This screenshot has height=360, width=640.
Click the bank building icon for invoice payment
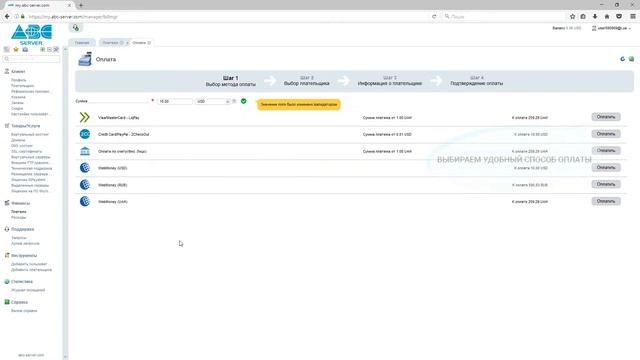(x=84, y=151)
